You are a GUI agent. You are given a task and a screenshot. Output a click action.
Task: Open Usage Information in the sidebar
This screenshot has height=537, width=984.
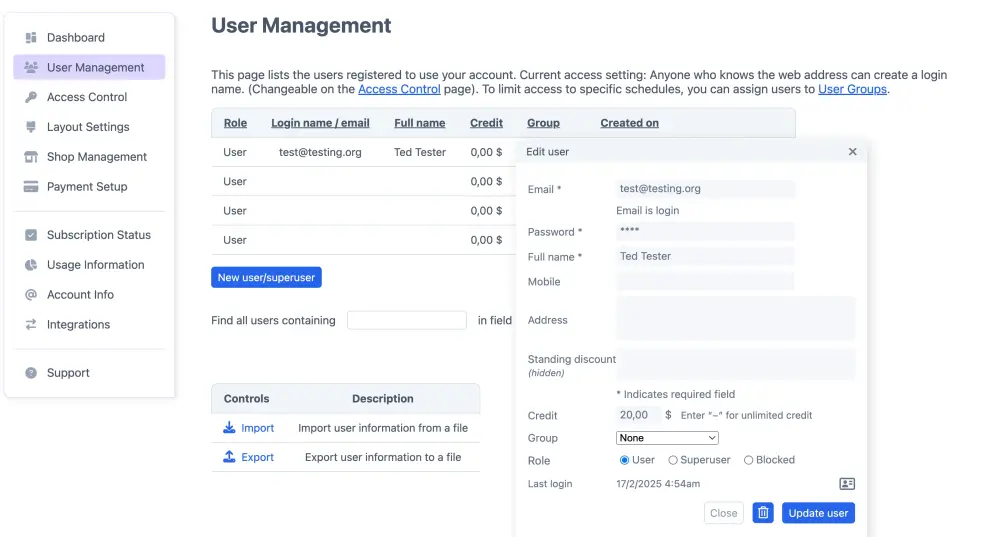pyautogui.click(x=95, y=265)
